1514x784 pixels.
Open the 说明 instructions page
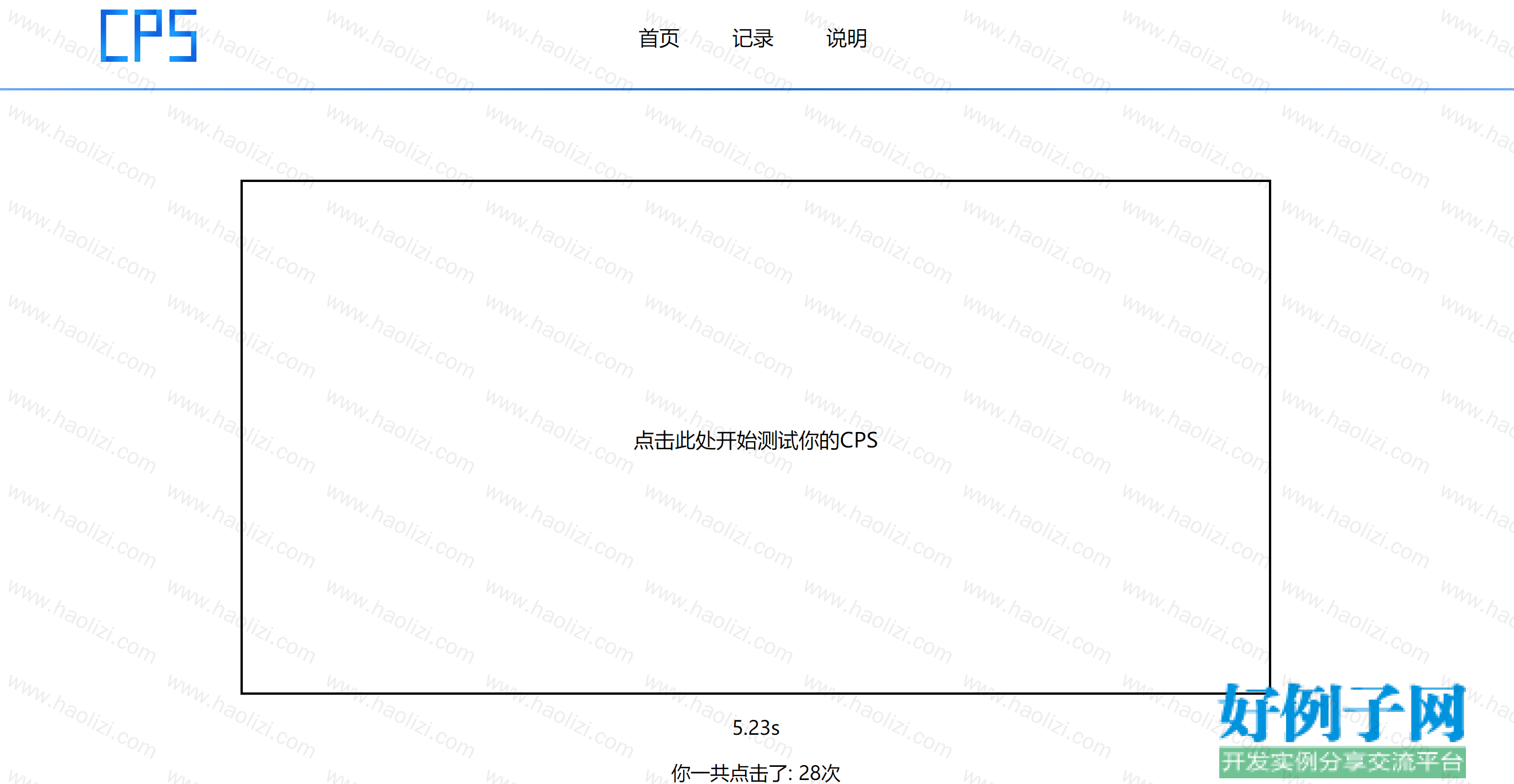coord(846,39)
